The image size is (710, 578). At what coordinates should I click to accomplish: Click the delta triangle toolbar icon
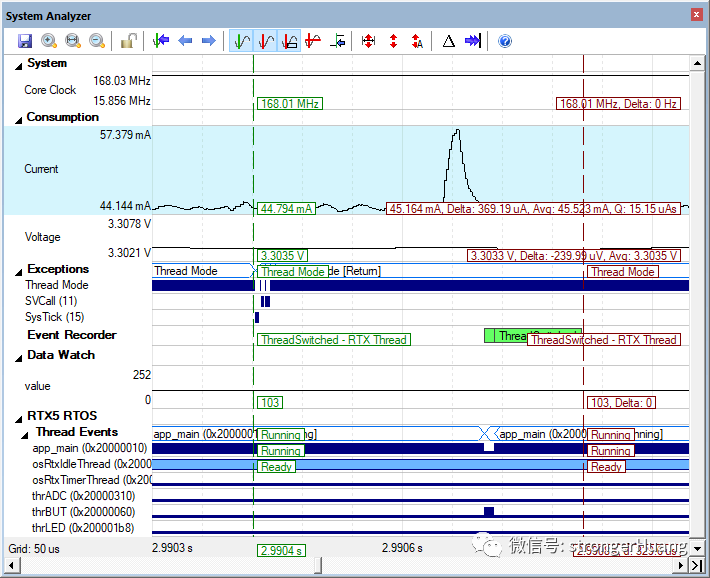(x=449, y=41)
